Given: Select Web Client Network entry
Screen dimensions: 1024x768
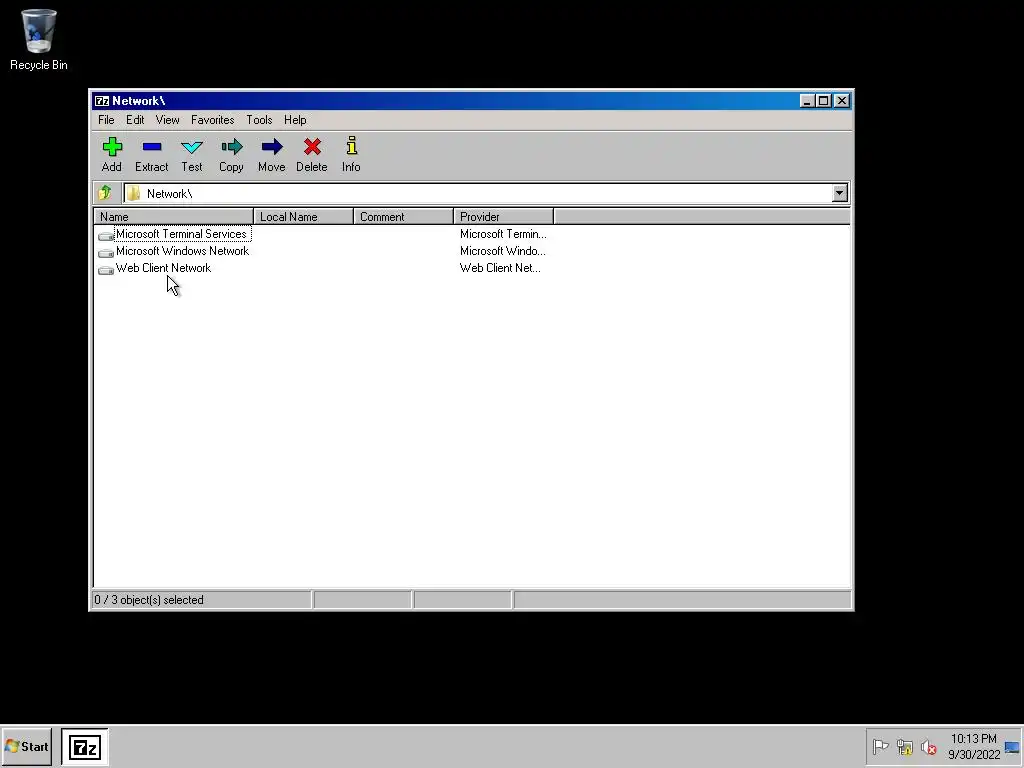Looking at the screenshot, I should click(x=163, y=268).
